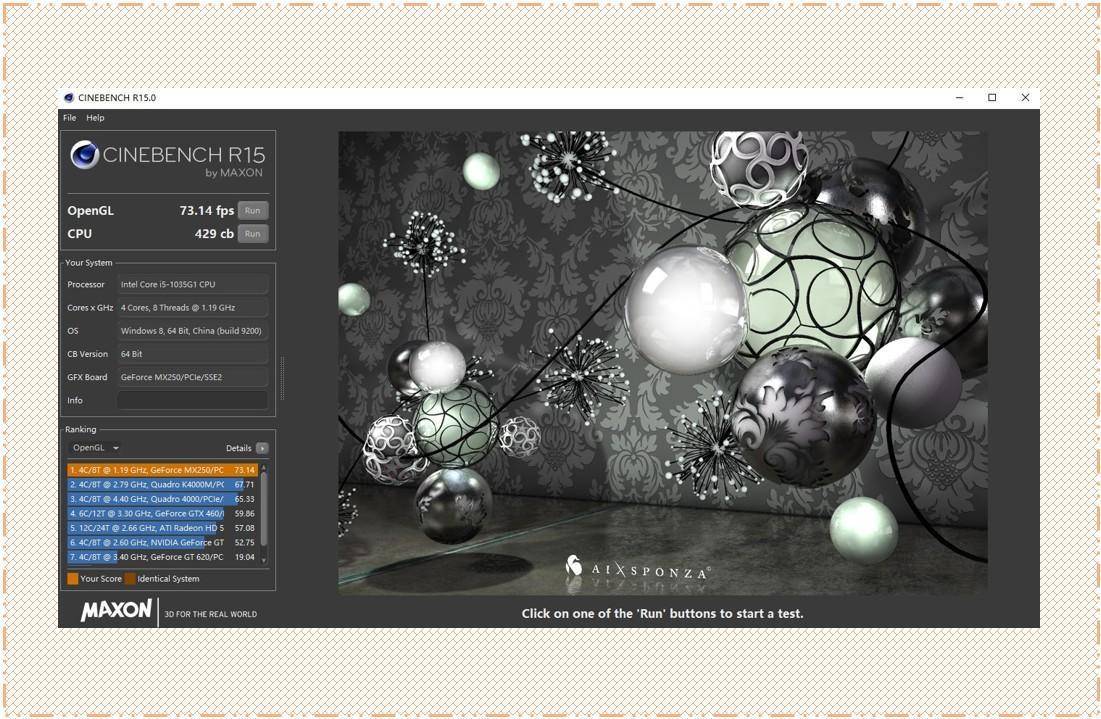
Task: Click the 73.14 fps OpenGL score
Action: tap(206, 211)
